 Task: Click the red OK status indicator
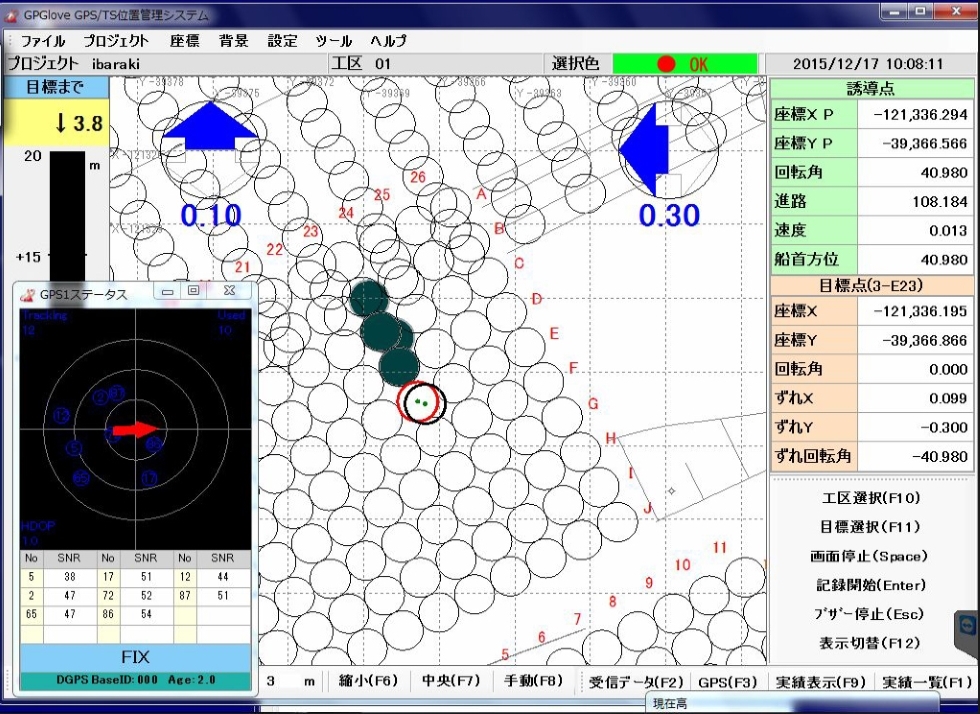pyautogui.click(x=684, y=64)
